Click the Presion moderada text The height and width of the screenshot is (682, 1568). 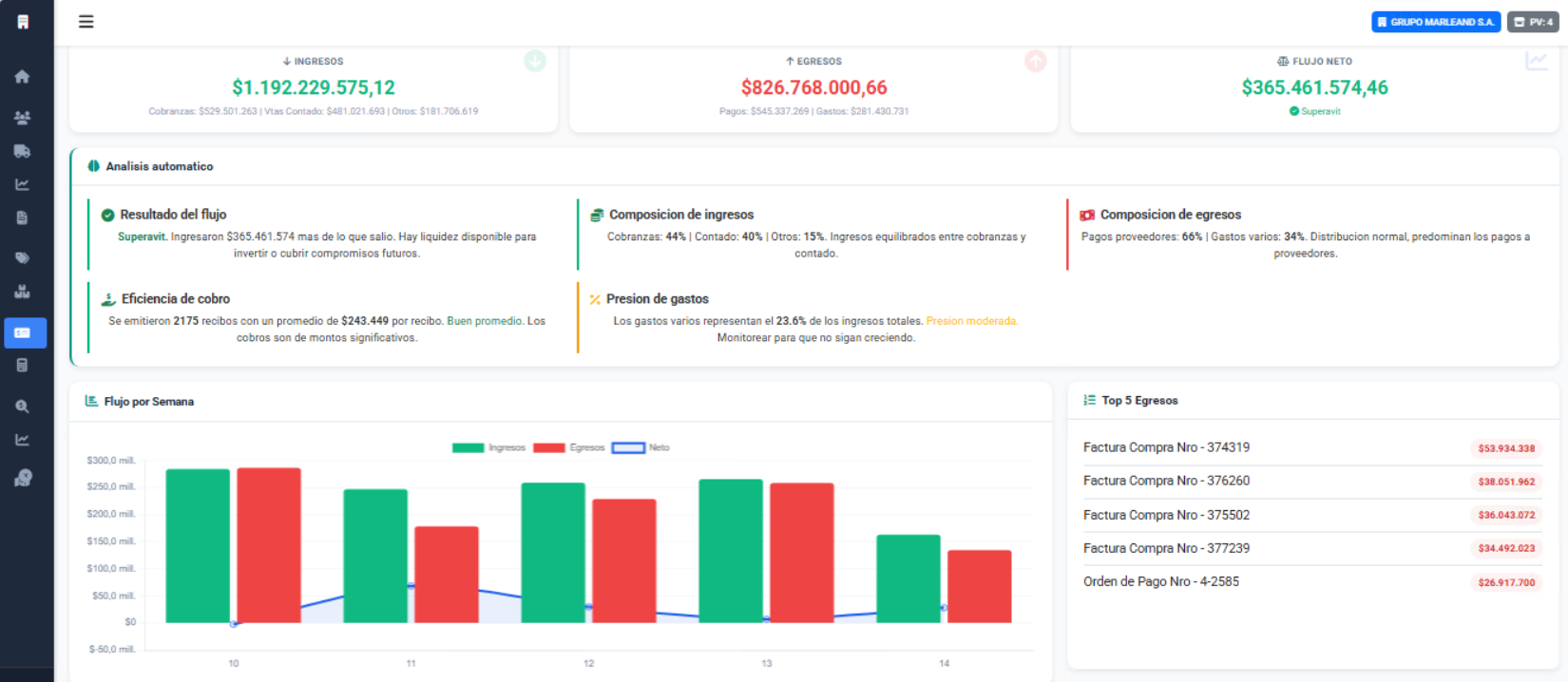971,321
